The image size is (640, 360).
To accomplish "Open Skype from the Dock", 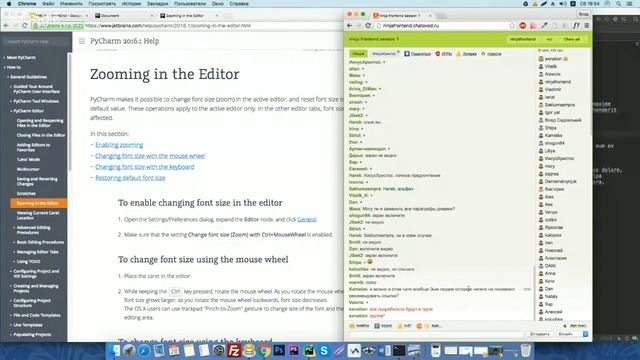I will point(324,351).
